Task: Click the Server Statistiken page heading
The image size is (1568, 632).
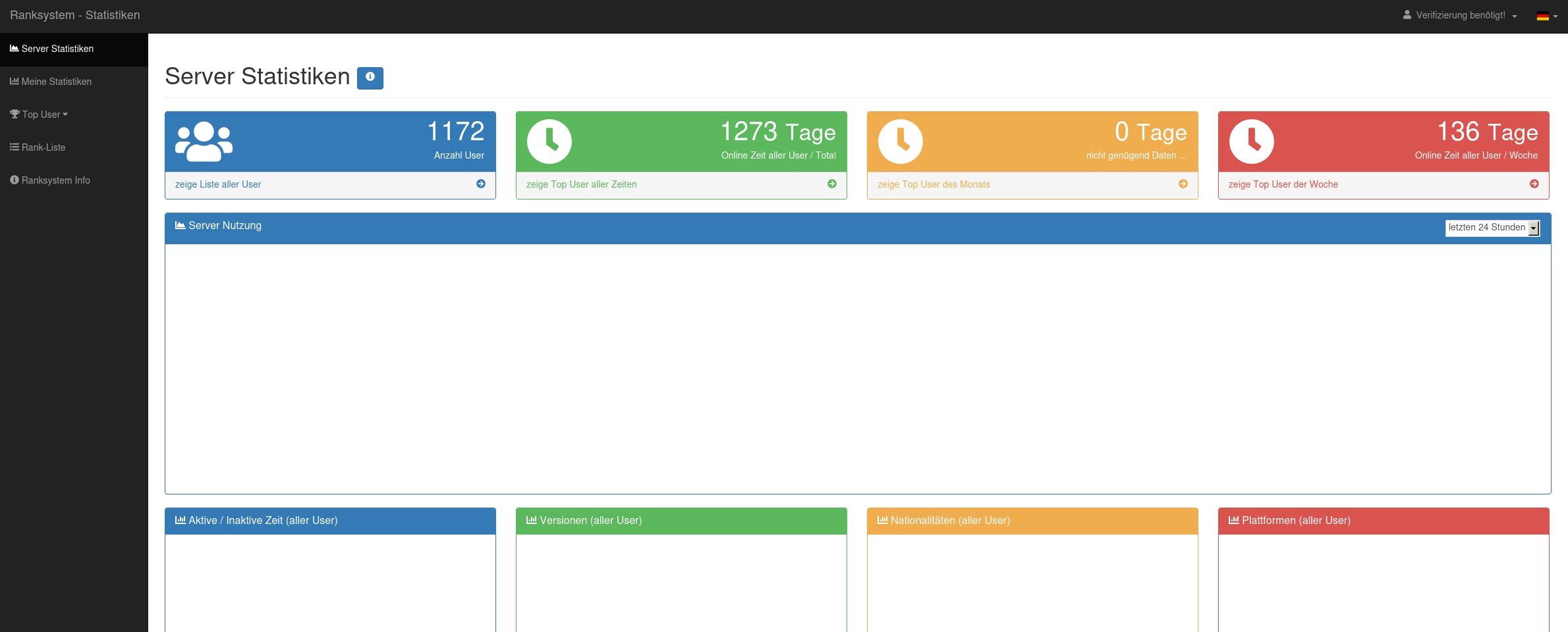Action: click(257, 76)
